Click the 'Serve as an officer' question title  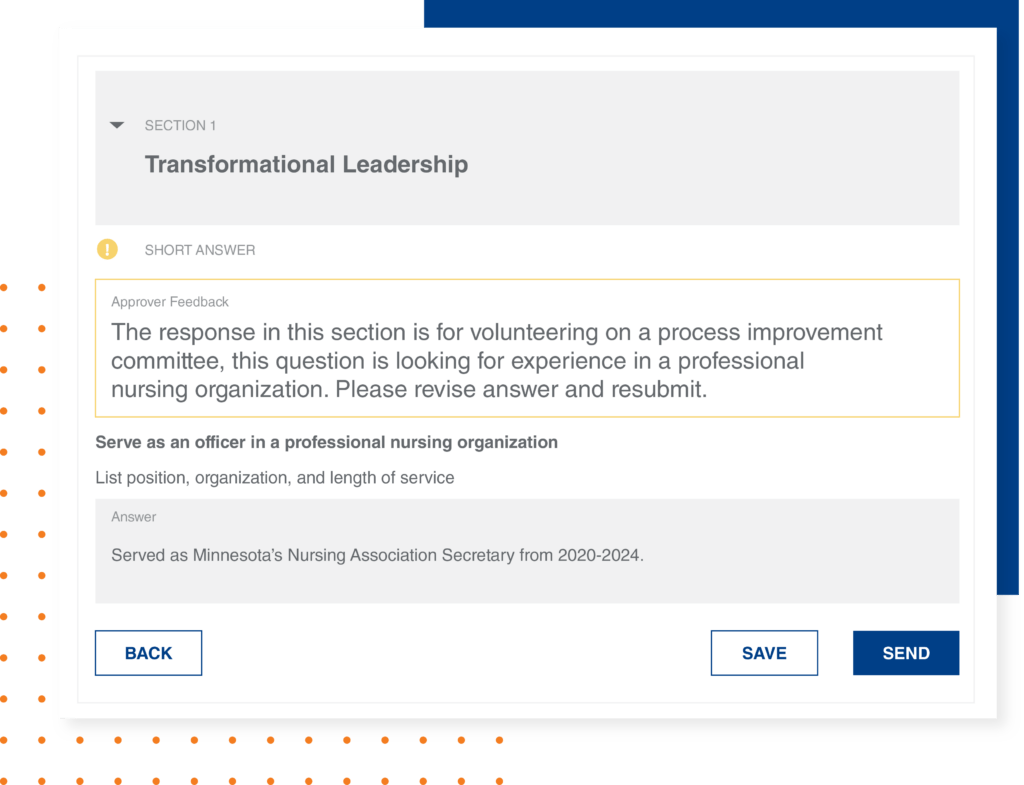coord(326,442)
